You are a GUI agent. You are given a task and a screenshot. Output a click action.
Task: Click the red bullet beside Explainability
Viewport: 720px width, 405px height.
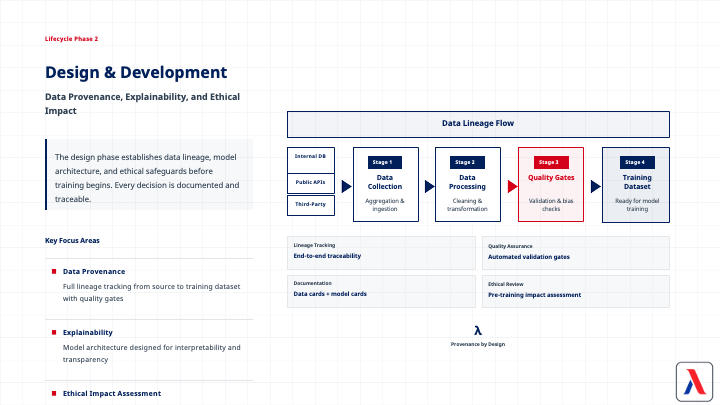pyautogui.click(x=54, y=332)
